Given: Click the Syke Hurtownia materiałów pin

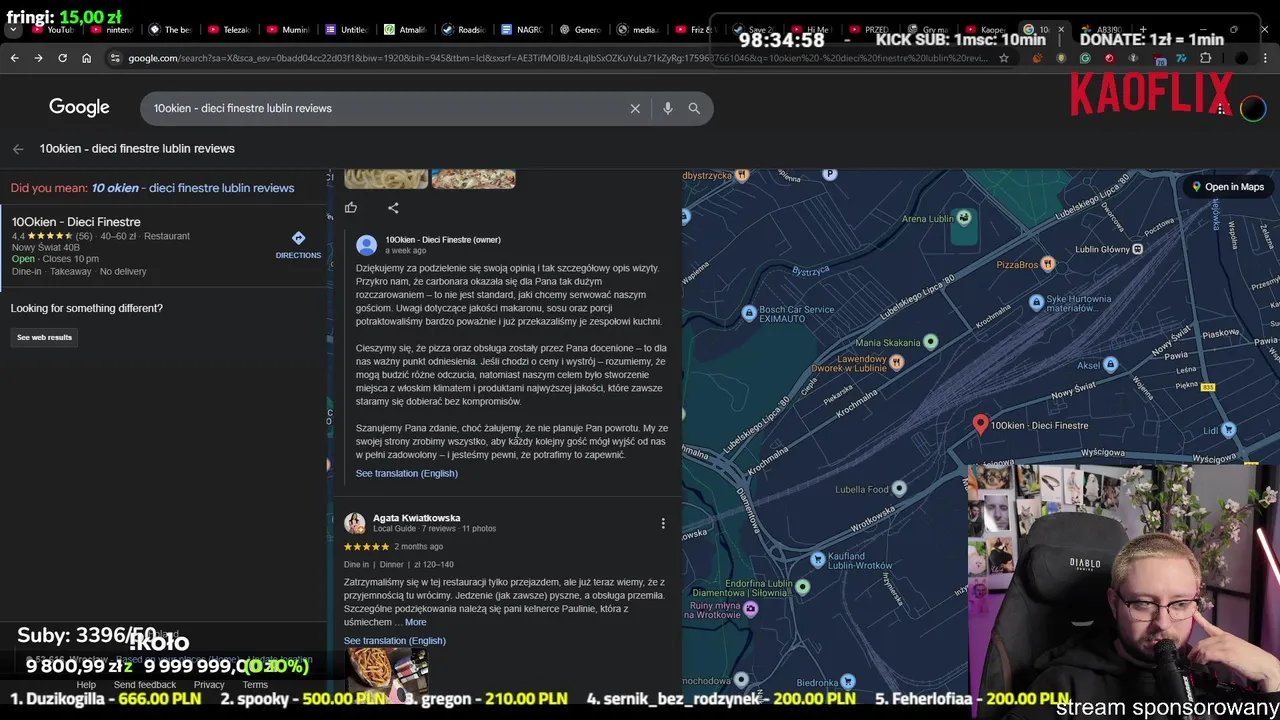Looking at the screenshot, I should pos(1036,302).
